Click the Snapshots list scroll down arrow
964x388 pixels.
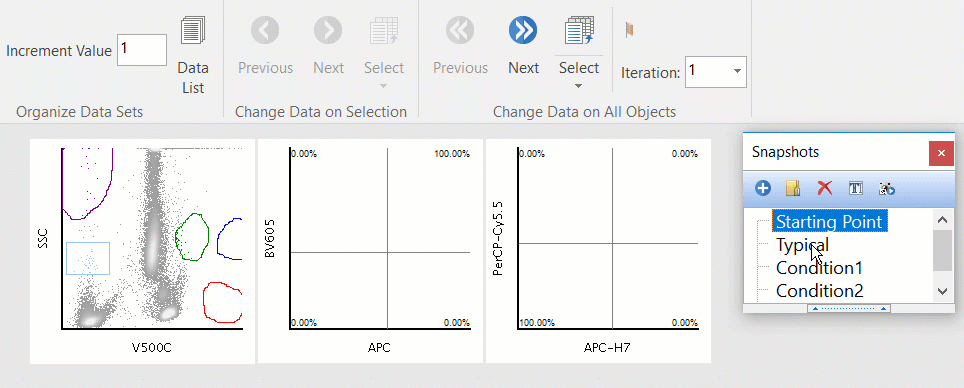942,291
